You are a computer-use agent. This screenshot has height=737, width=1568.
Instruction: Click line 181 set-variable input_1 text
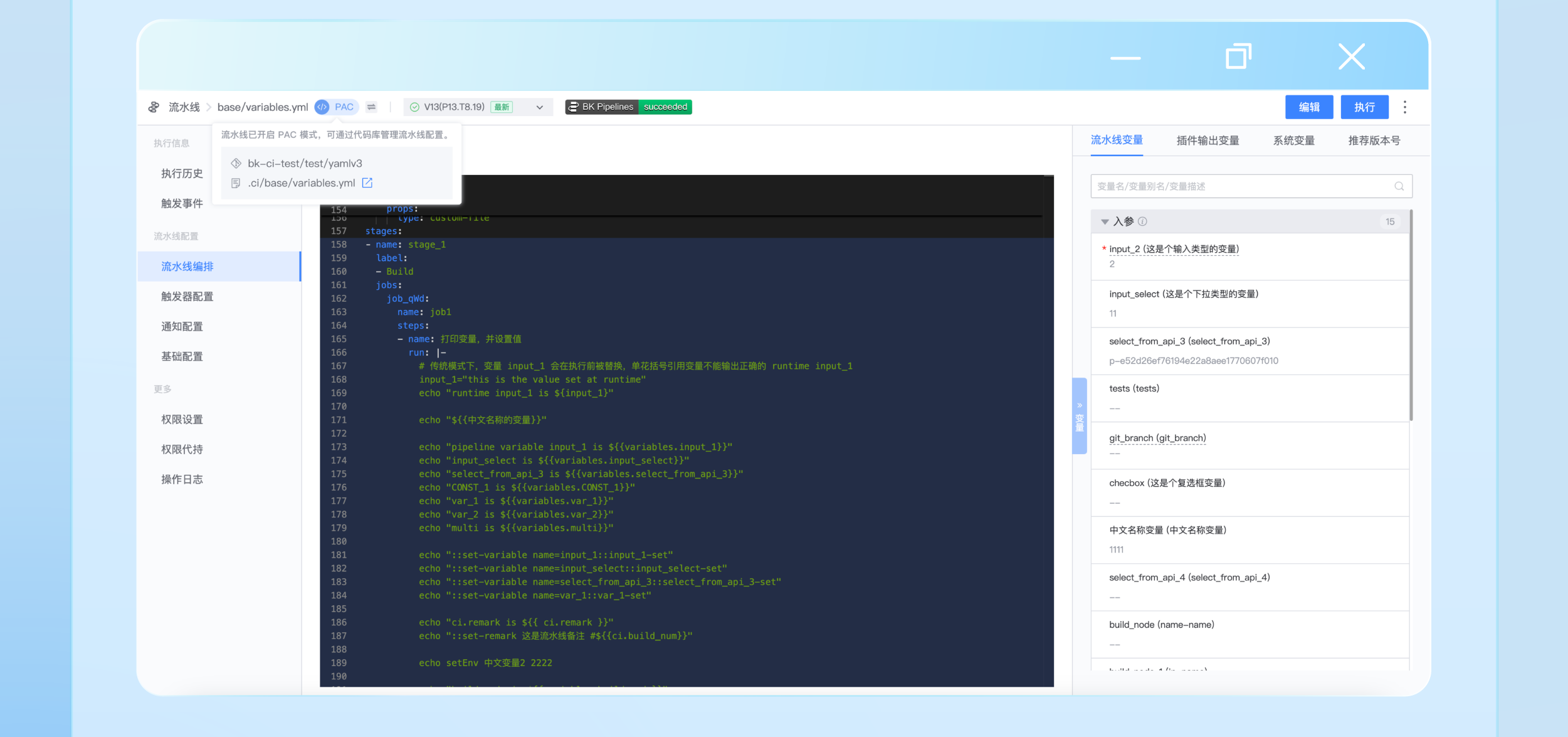coord(545,555)
